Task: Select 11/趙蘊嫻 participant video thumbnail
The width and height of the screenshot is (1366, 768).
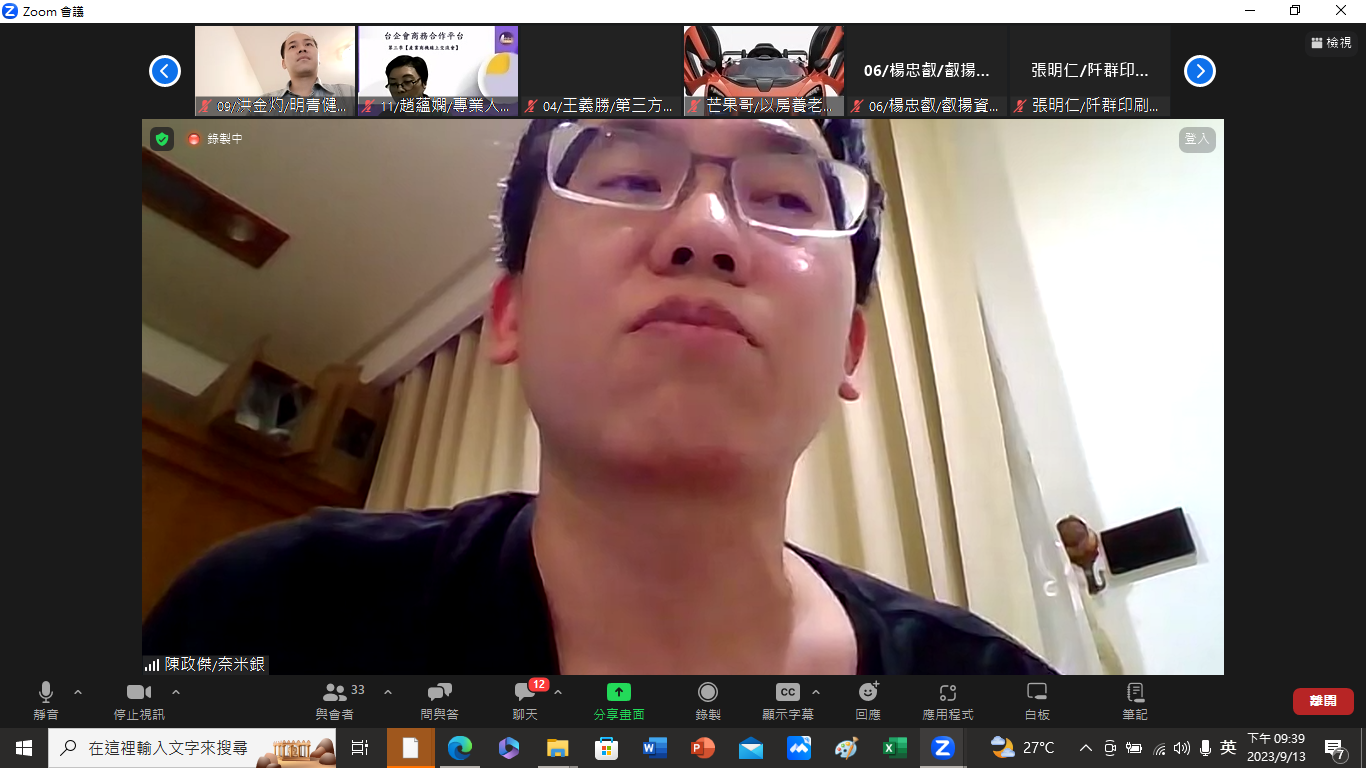Action: [438, 71]
